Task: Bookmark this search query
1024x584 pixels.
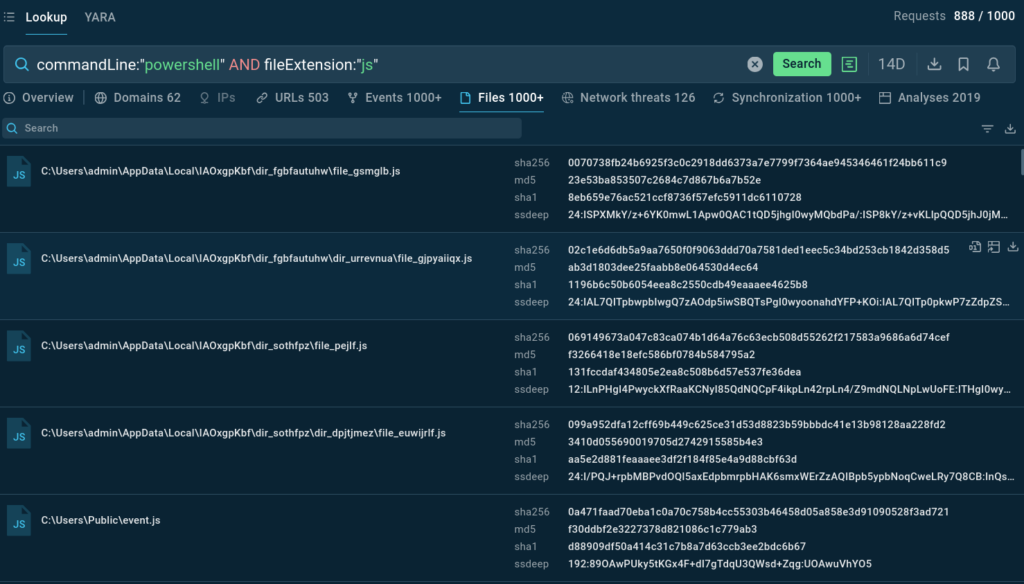Action: [963, 64]
